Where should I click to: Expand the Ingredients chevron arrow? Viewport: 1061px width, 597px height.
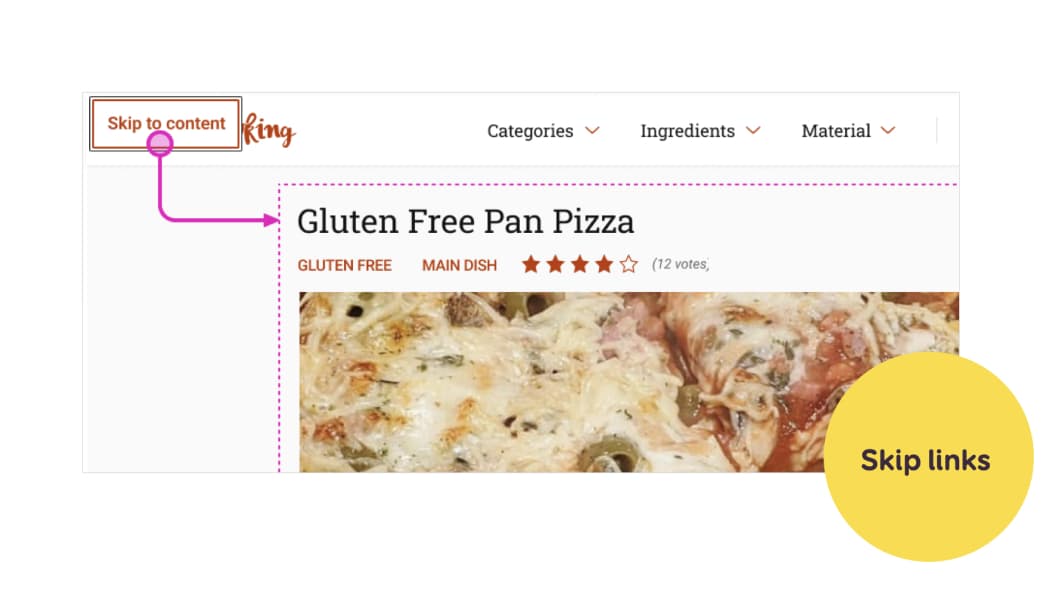(x=753, y=130)
